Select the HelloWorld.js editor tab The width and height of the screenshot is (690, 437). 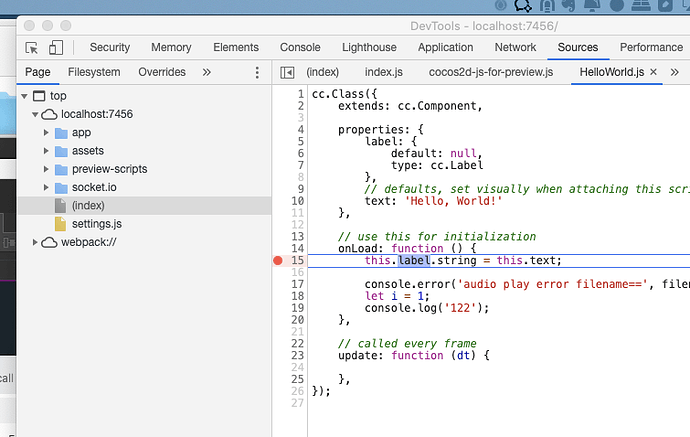[x=612, y=72]
